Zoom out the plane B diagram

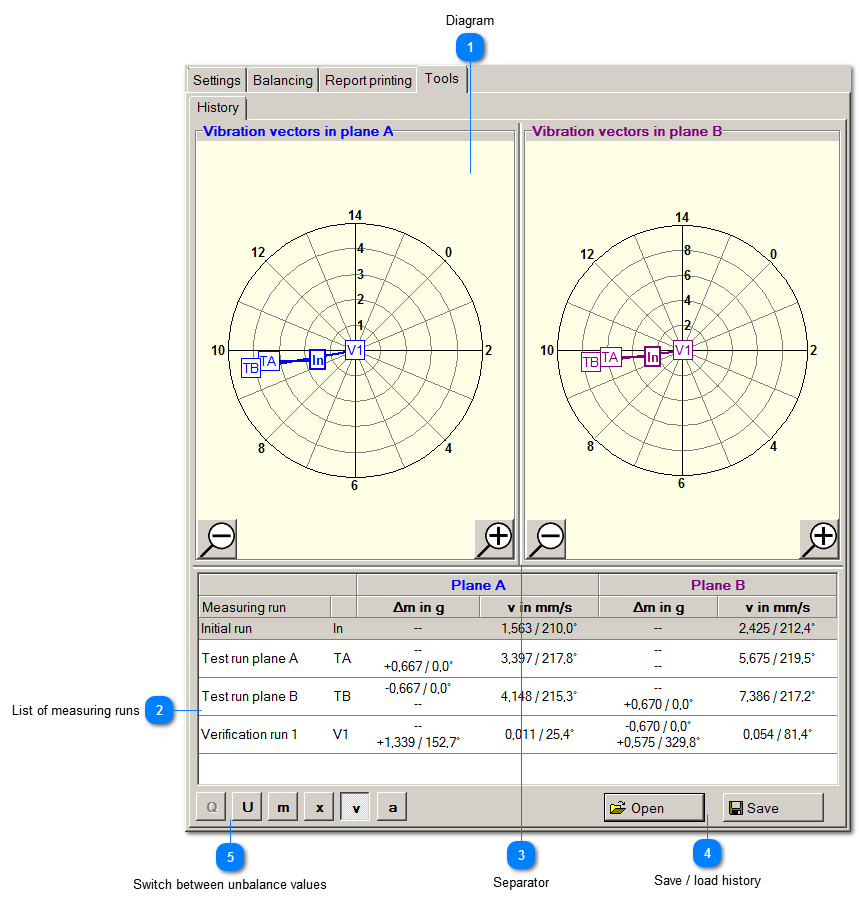click(546, 539)
